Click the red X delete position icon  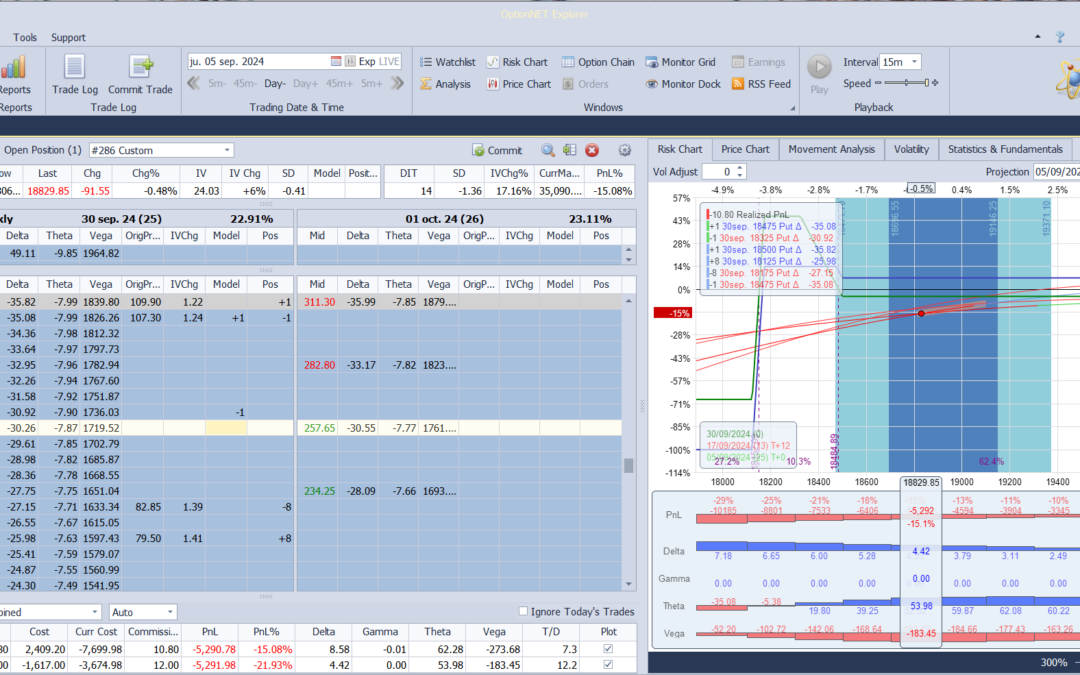pos(592,150)
